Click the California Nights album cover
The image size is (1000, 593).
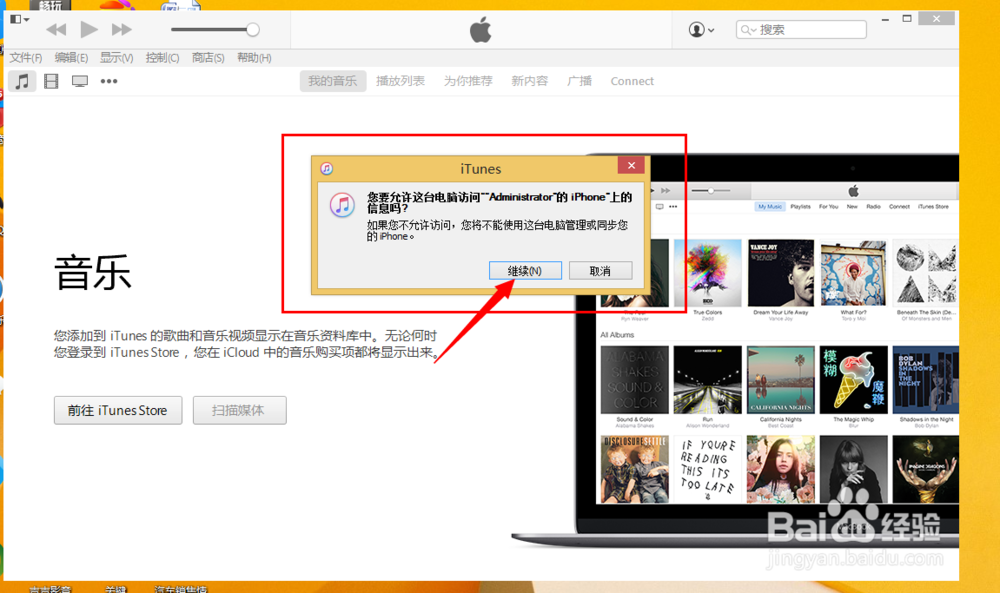coord(781,380)
